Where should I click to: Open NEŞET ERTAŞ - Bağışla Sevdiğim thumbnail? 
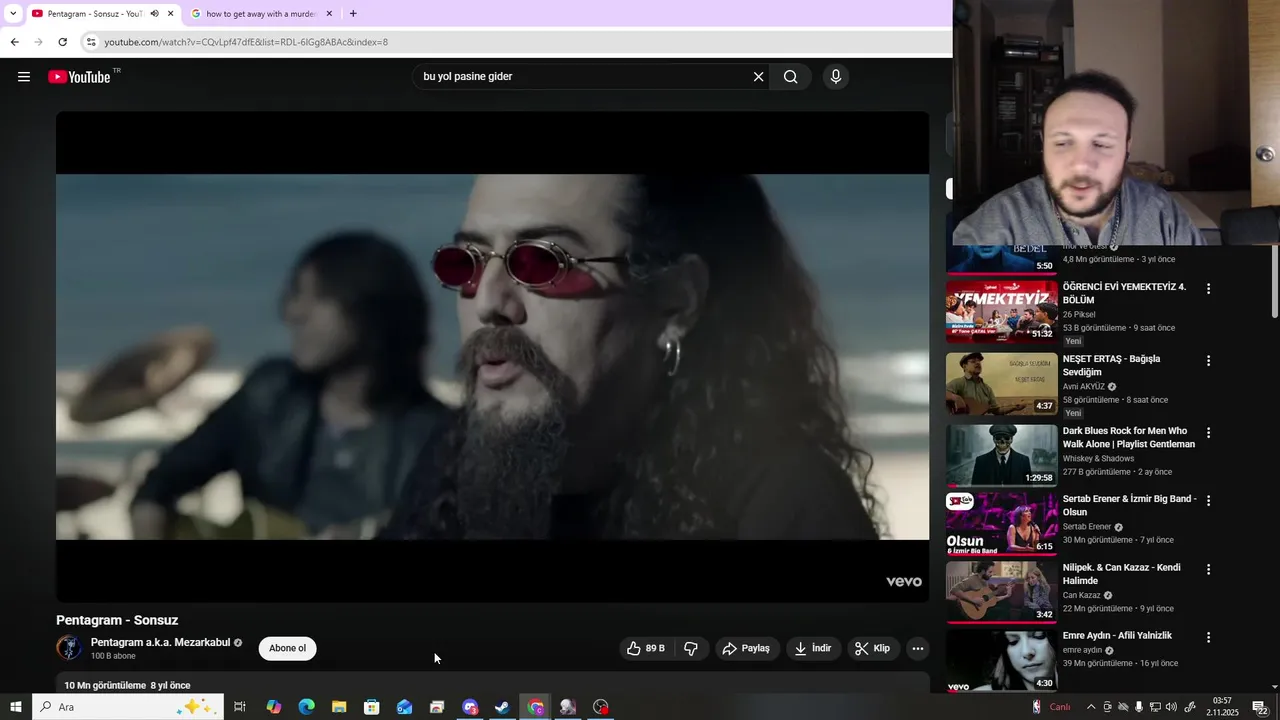click(1001, 384)
